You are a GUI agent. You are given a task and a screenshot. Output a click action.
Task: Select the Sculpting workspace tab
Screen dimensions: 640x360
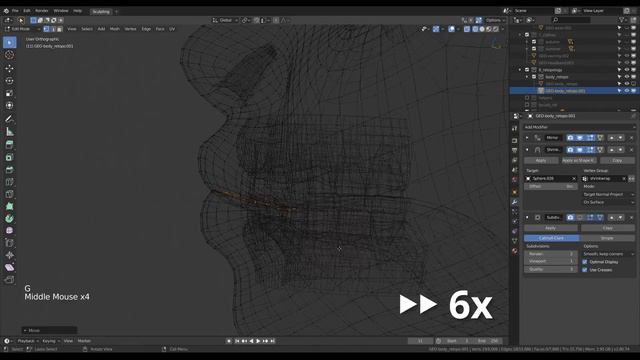101,11
